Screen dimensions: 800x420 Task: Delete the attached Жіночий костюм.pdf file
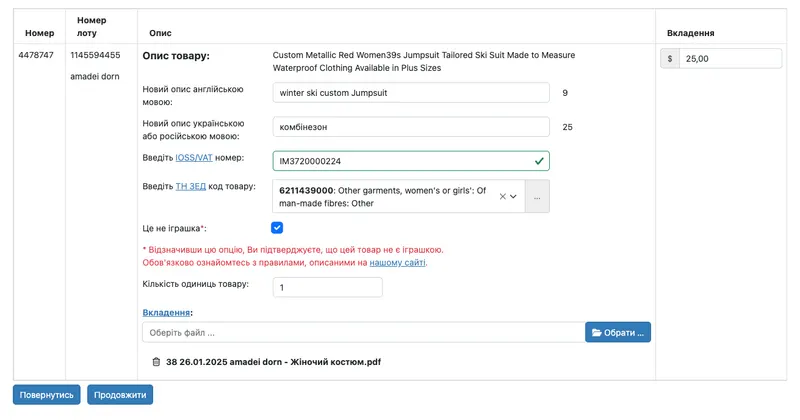click(156, 362)
